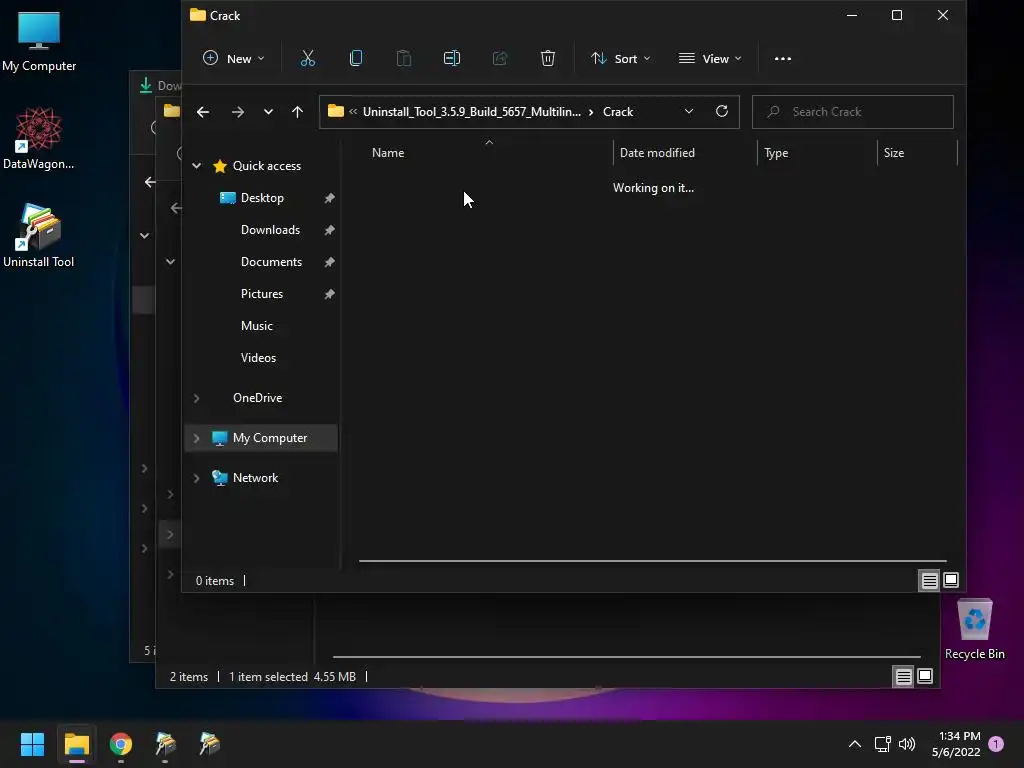
Task: Click the "Working on it..." status text
Action: 653,188
